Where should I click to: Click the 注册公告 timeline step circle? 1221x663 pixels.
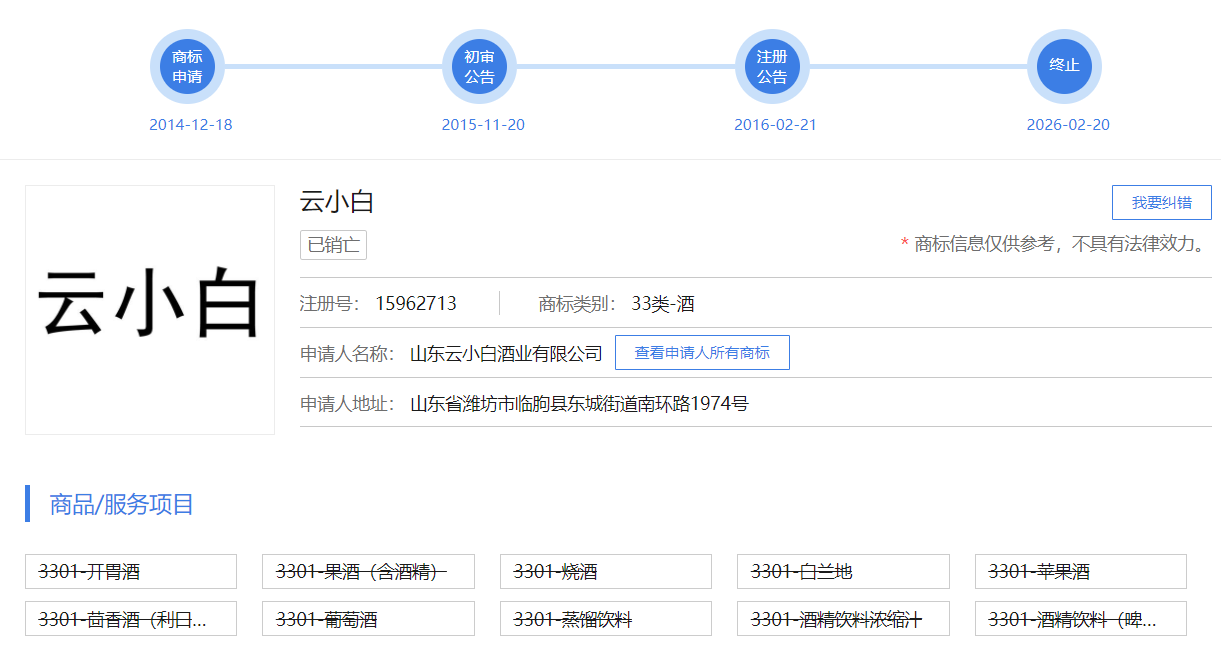coord(772,67)
